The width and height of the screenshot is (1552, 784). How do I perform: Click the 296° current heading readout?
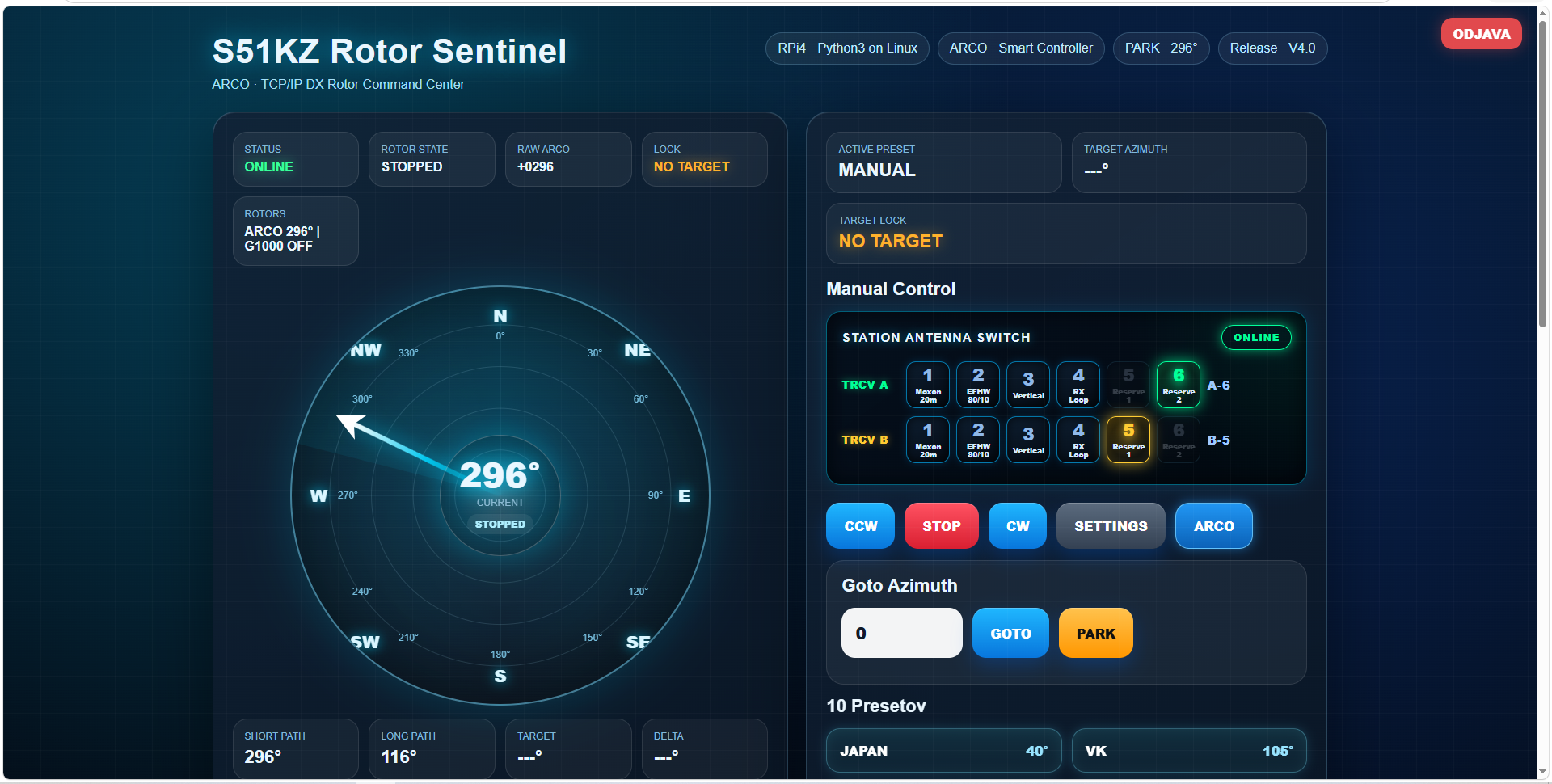500,475
